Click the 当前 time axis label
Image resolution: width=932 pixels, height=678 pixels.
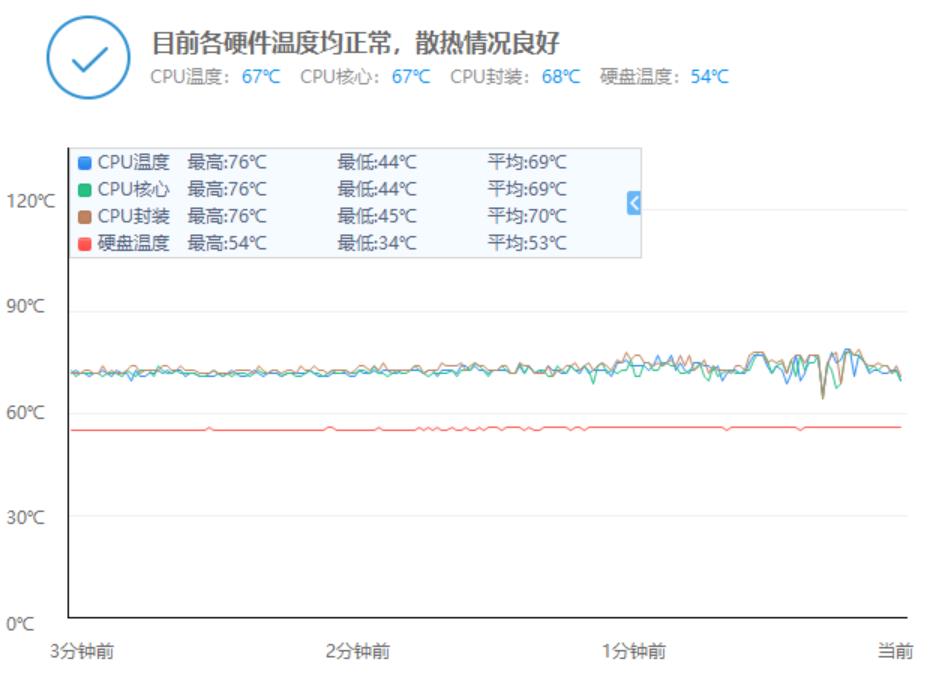point(895,651)
